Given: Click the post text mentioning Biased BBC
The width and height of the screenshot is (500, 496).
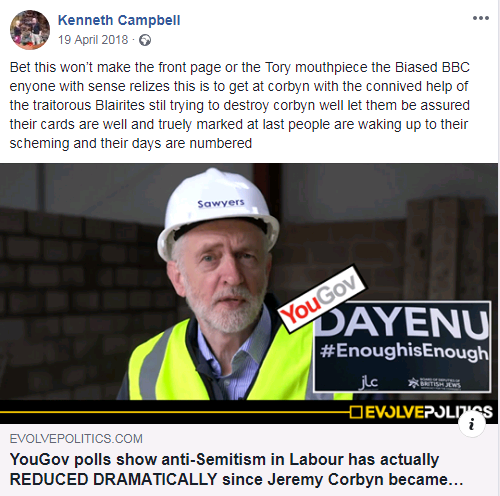Looking at the screenshot, I should [x=240, y=67].
